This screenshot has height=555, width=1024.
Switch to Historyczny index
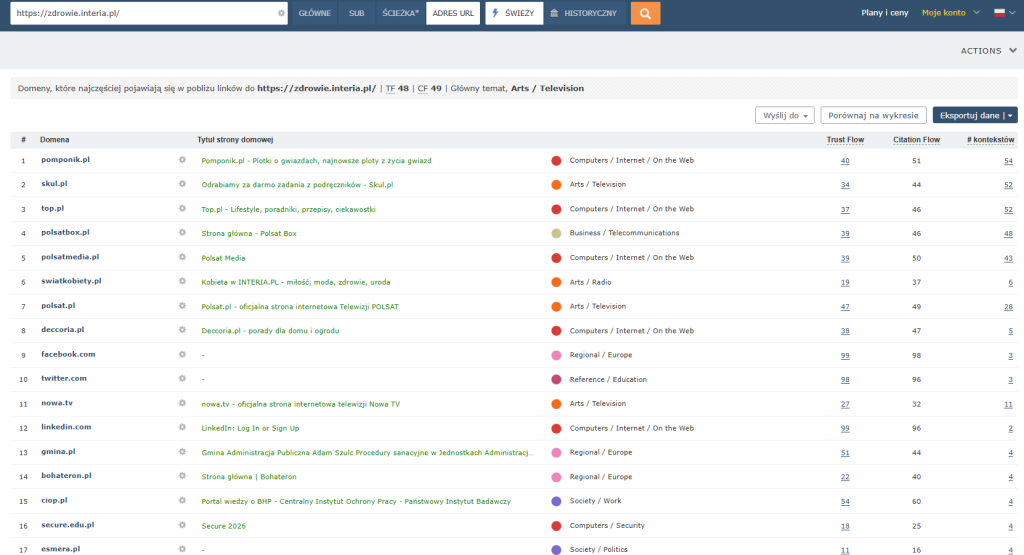[584, 13]
